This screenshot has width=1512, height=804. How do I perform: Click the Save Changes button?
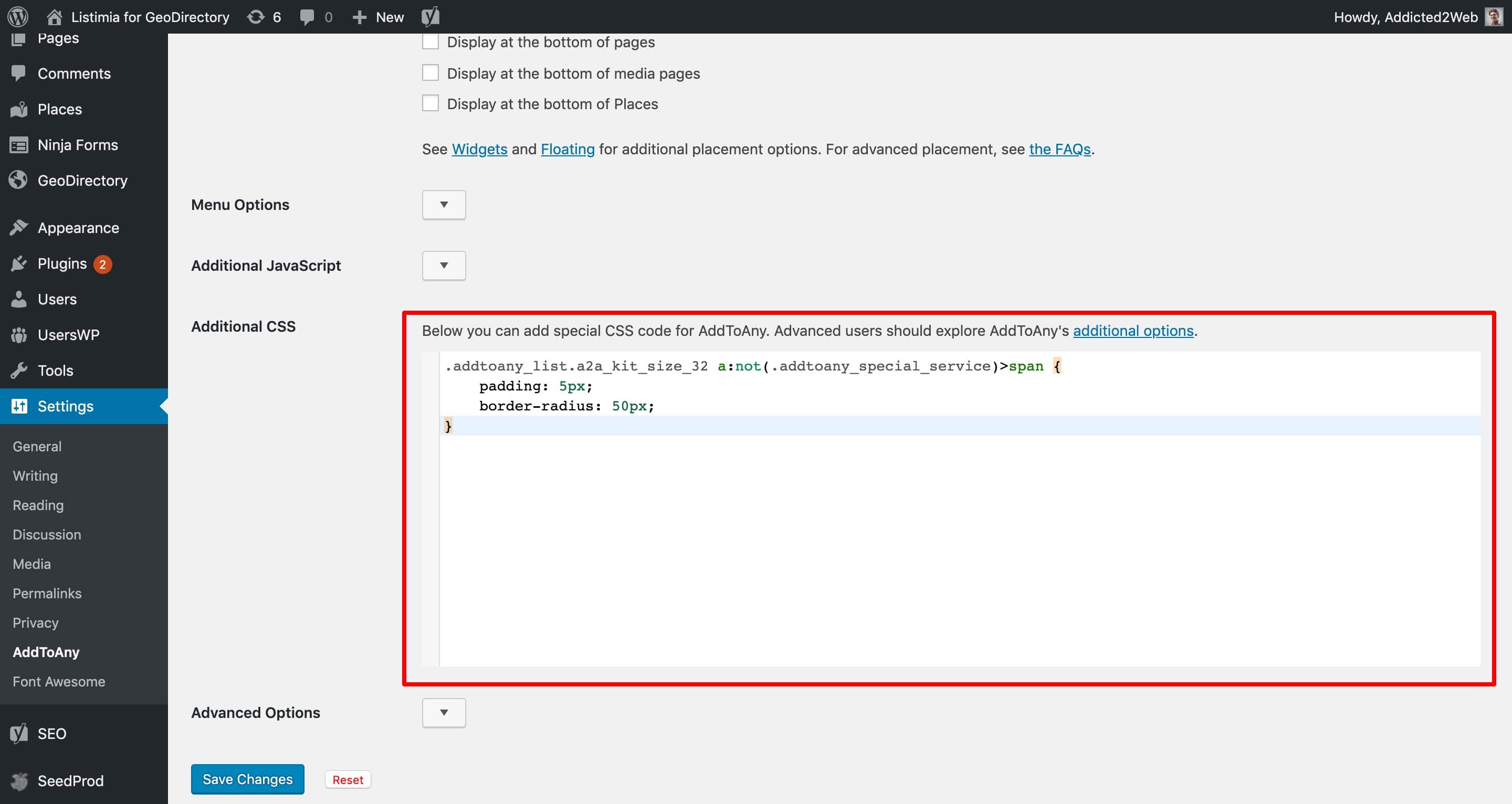pos(248,779)
